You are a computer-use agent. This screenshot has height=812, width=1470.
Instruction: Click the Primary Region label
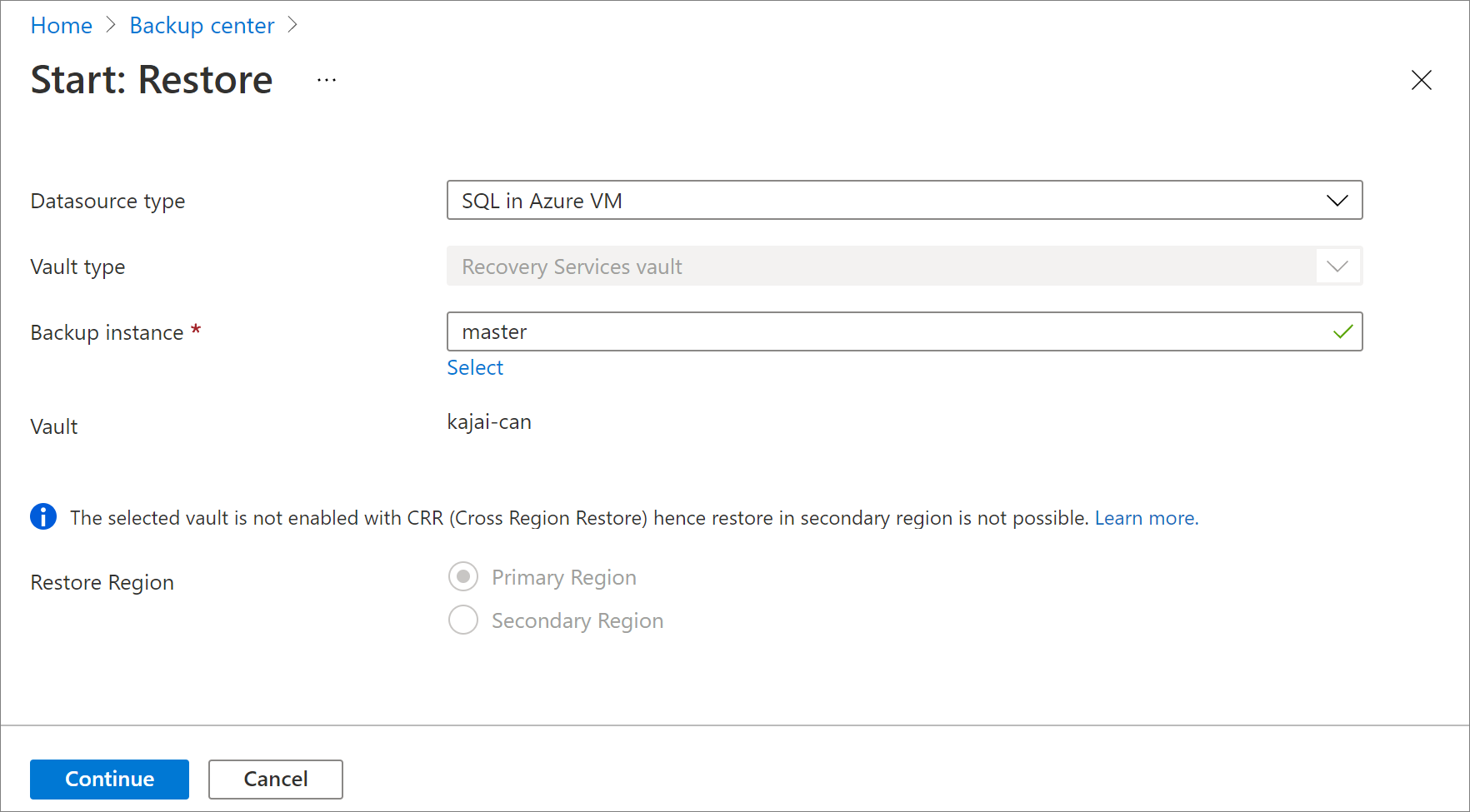tap(563, 577)
